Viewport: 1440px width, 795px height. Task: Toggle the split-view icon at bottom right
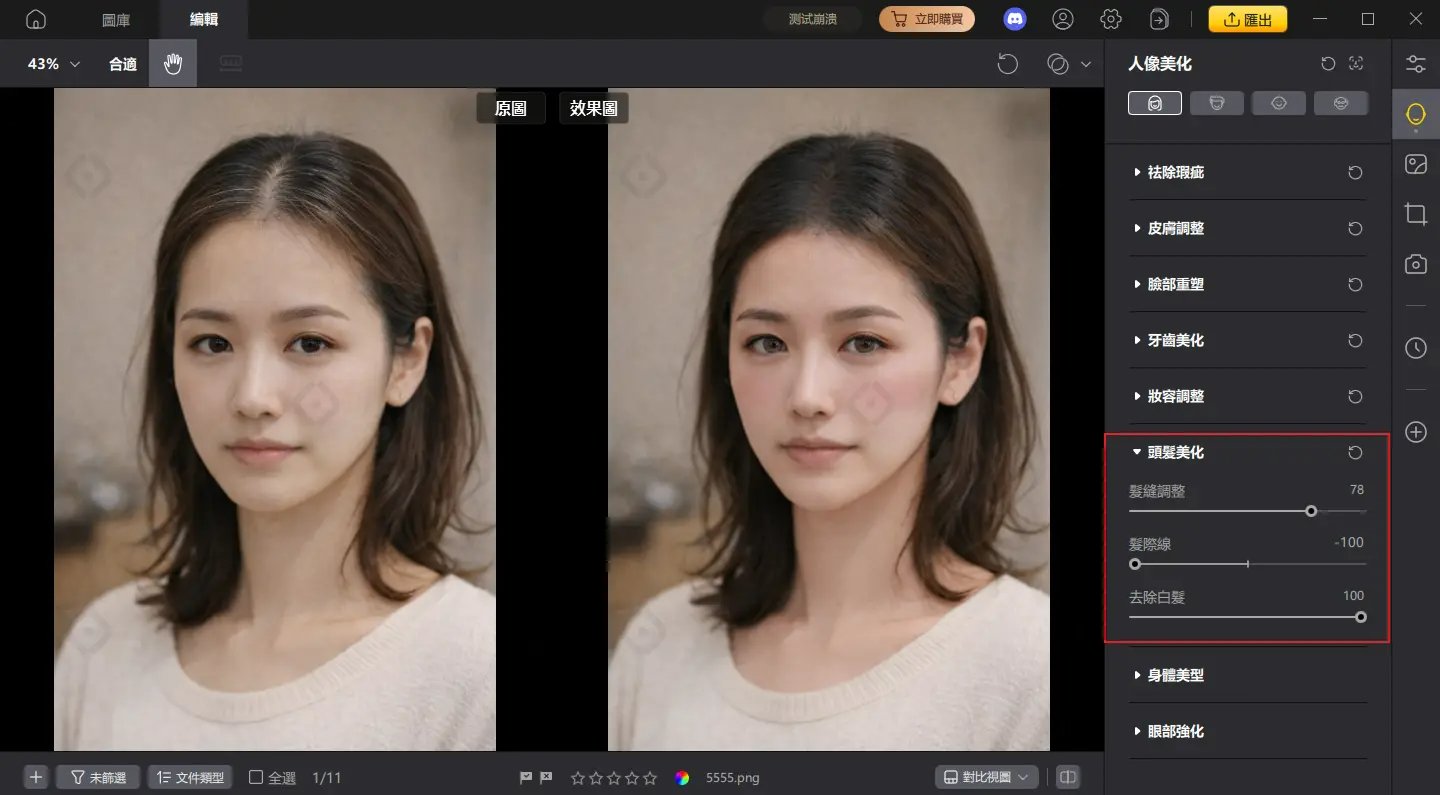pyautogui.click(x=1067, y=776)
